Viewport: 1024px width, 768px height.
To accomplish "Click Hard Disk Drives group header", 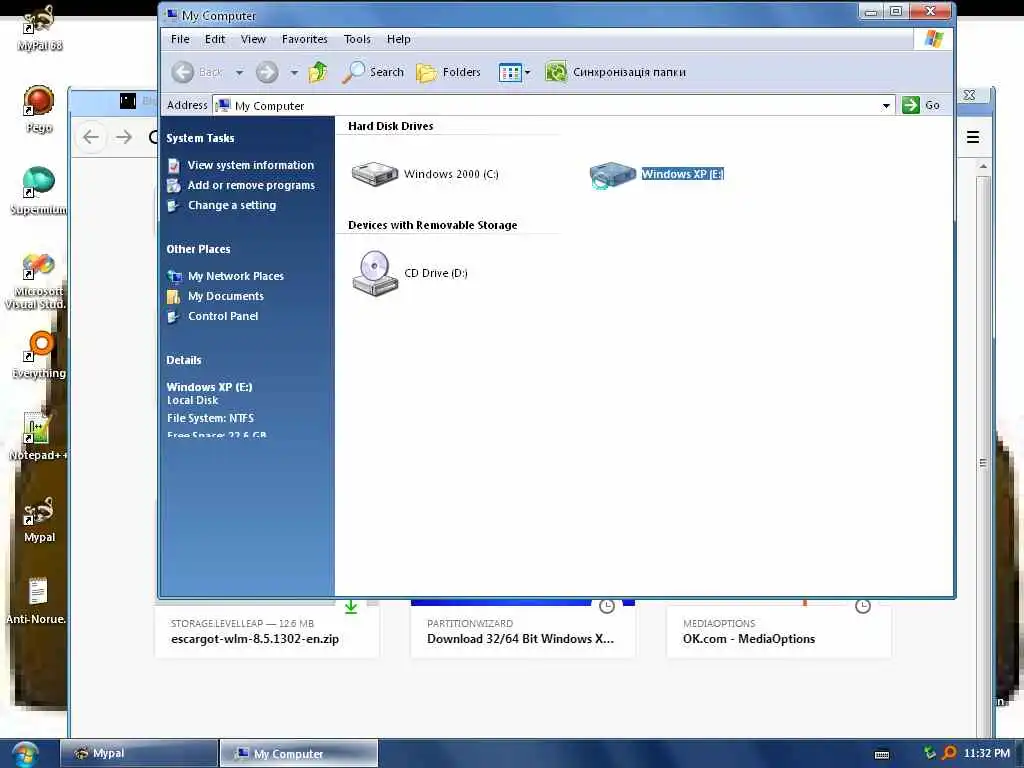I will [x=391, y=126].
